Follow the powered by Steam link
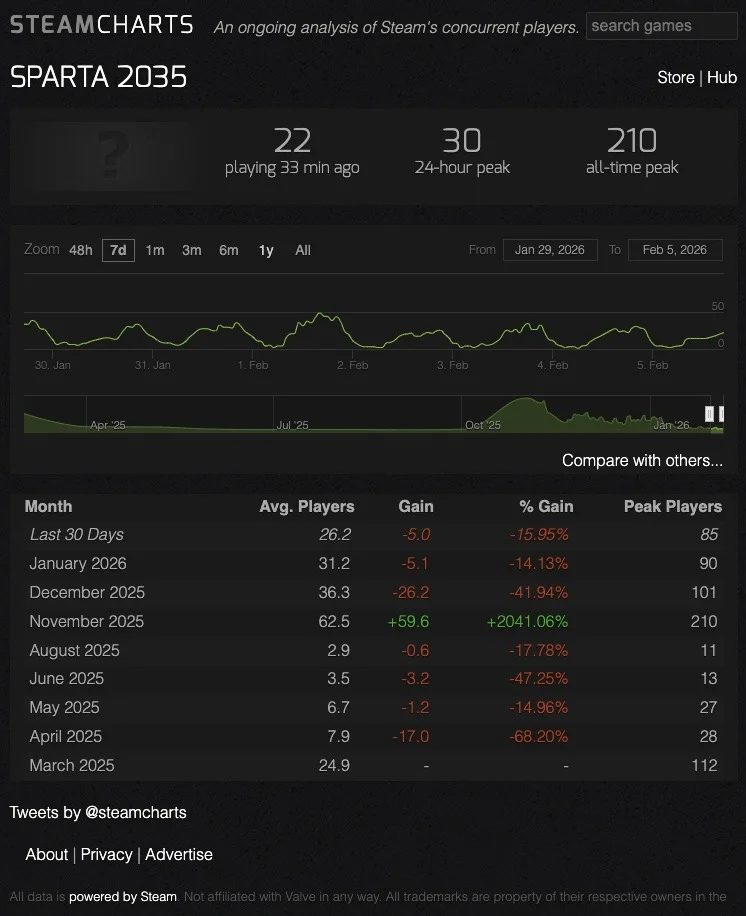The height and width of the screenshot is (916, 746). [123, 897]
